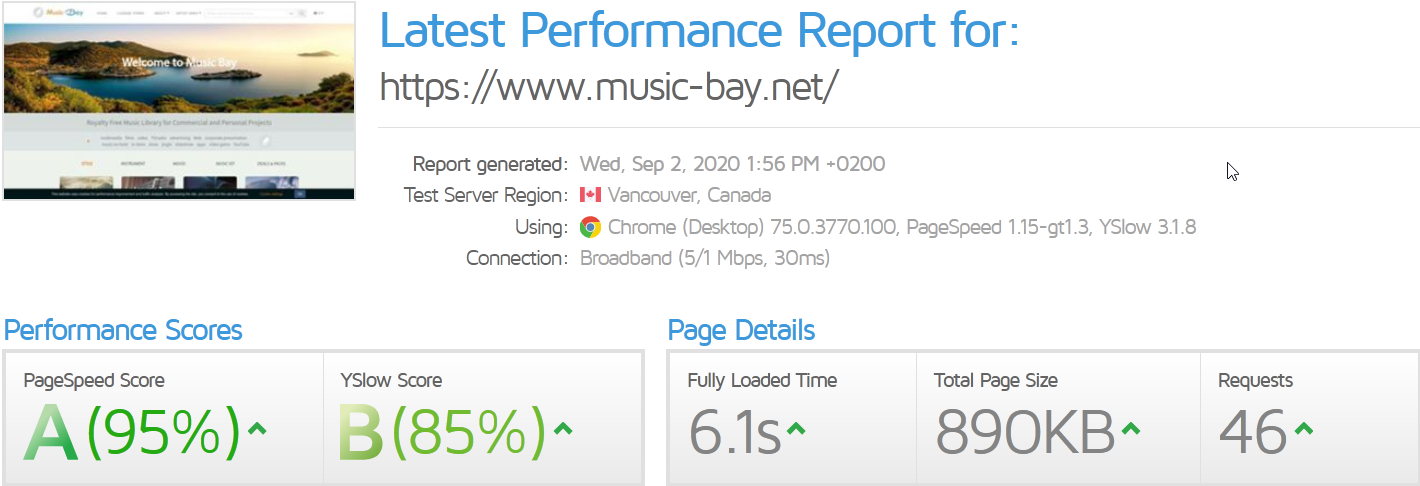Click the arrow beside YSlow Score 85%
The width and height of the screenshot is (1420, 486).
pyautogui.click(x=563, y=429)
